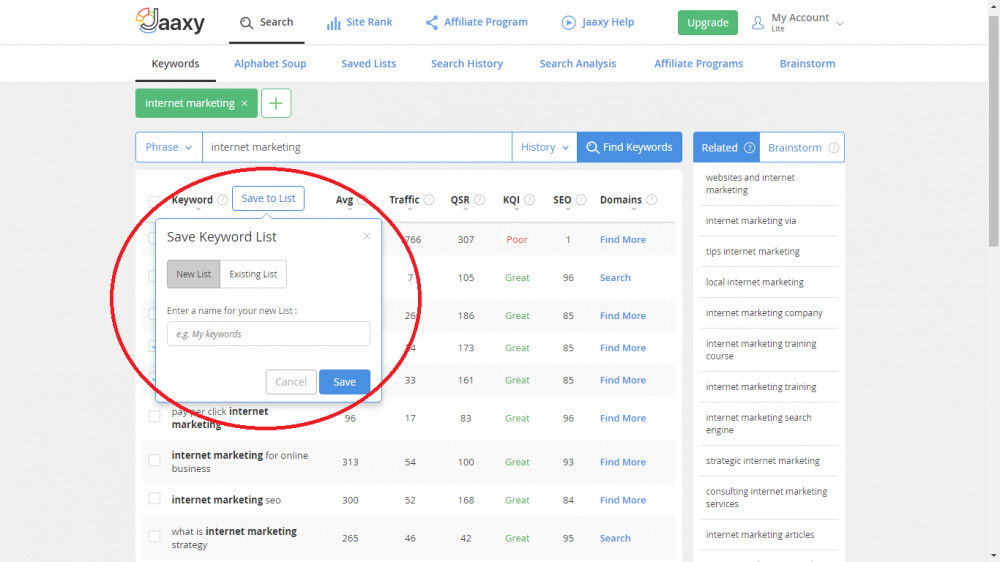Viewport: 1000px width, 562px height.
Task: Switch to Keywords tab
Action: tap(175, 63)
